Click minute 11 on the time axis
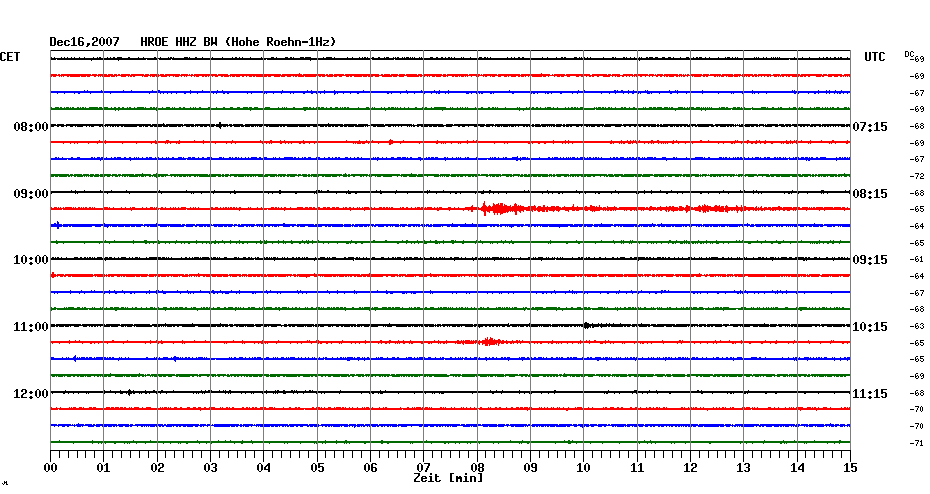Viewport: 930px width, 494px height. pos(637,468)
